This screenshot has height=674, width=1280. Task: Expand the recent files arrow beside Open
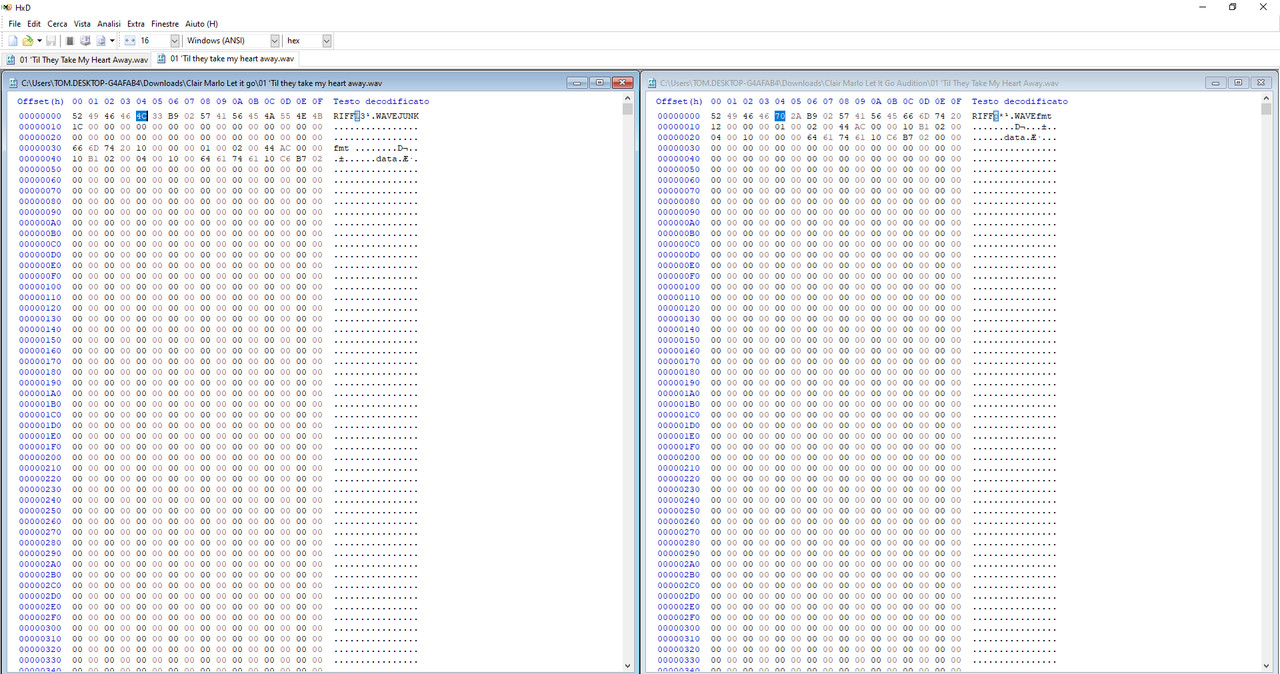tap(39, 41)
